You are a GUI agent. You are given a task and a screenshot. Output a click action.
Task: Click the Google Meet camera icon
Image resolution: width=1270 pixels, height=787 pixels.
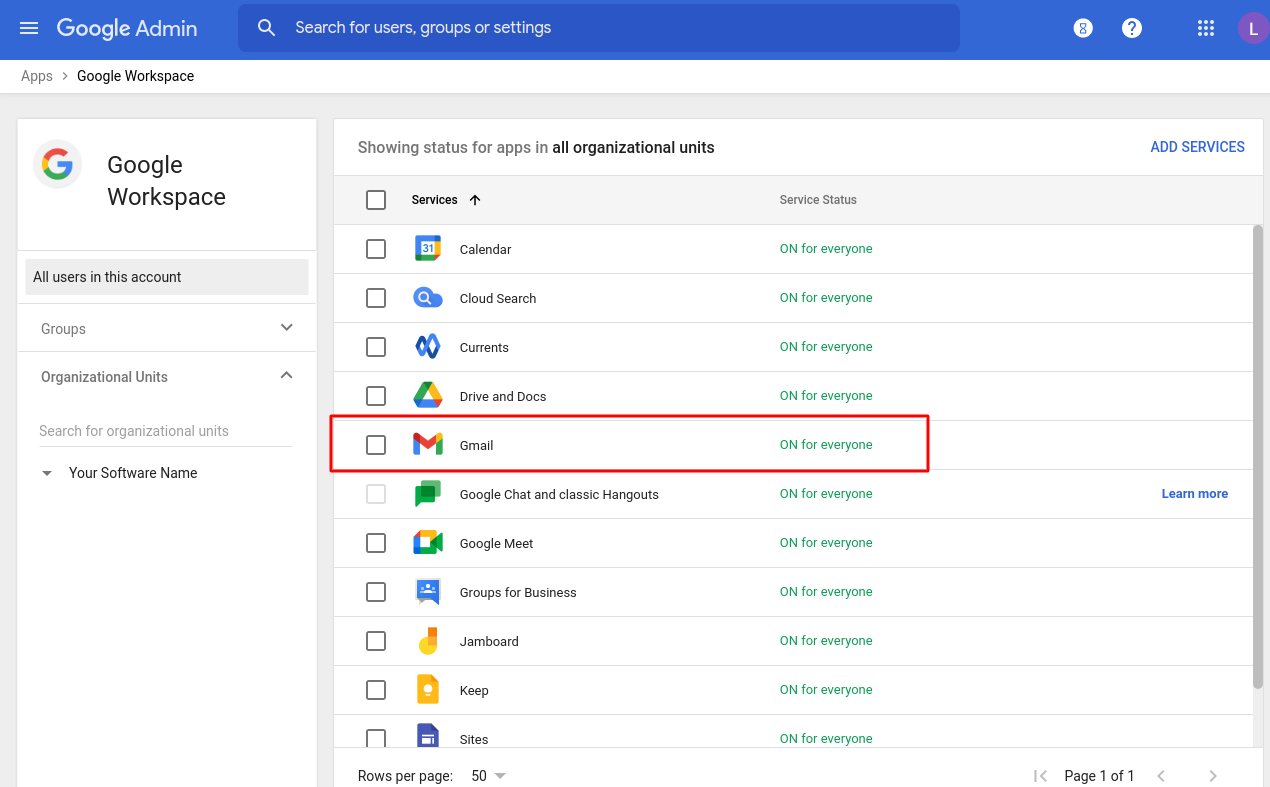[428, 543]
